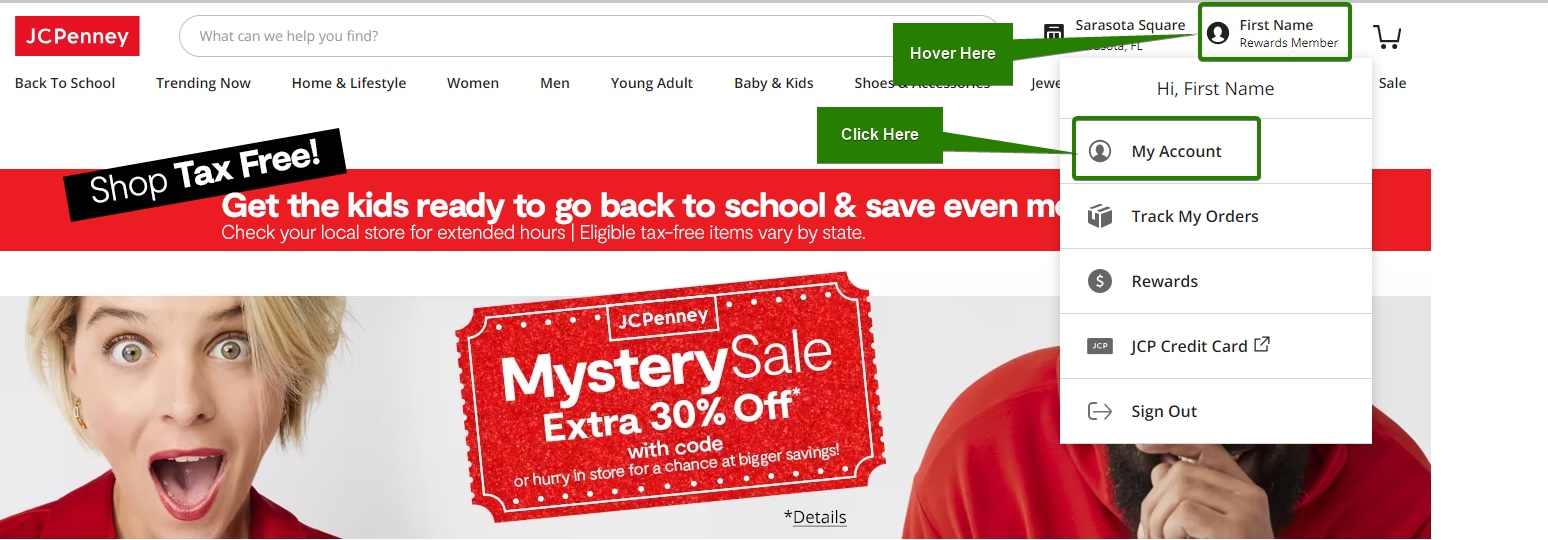The height and width of the screenshot is (540, 1548).
Task: Open the Young Adult navigation item
Action: (652, 83)
